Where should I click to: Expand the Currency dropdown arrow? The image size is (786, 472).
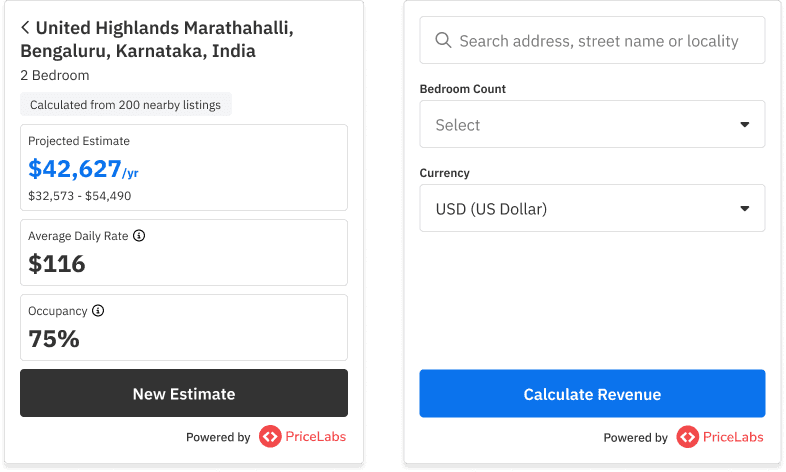pos(744,209)
